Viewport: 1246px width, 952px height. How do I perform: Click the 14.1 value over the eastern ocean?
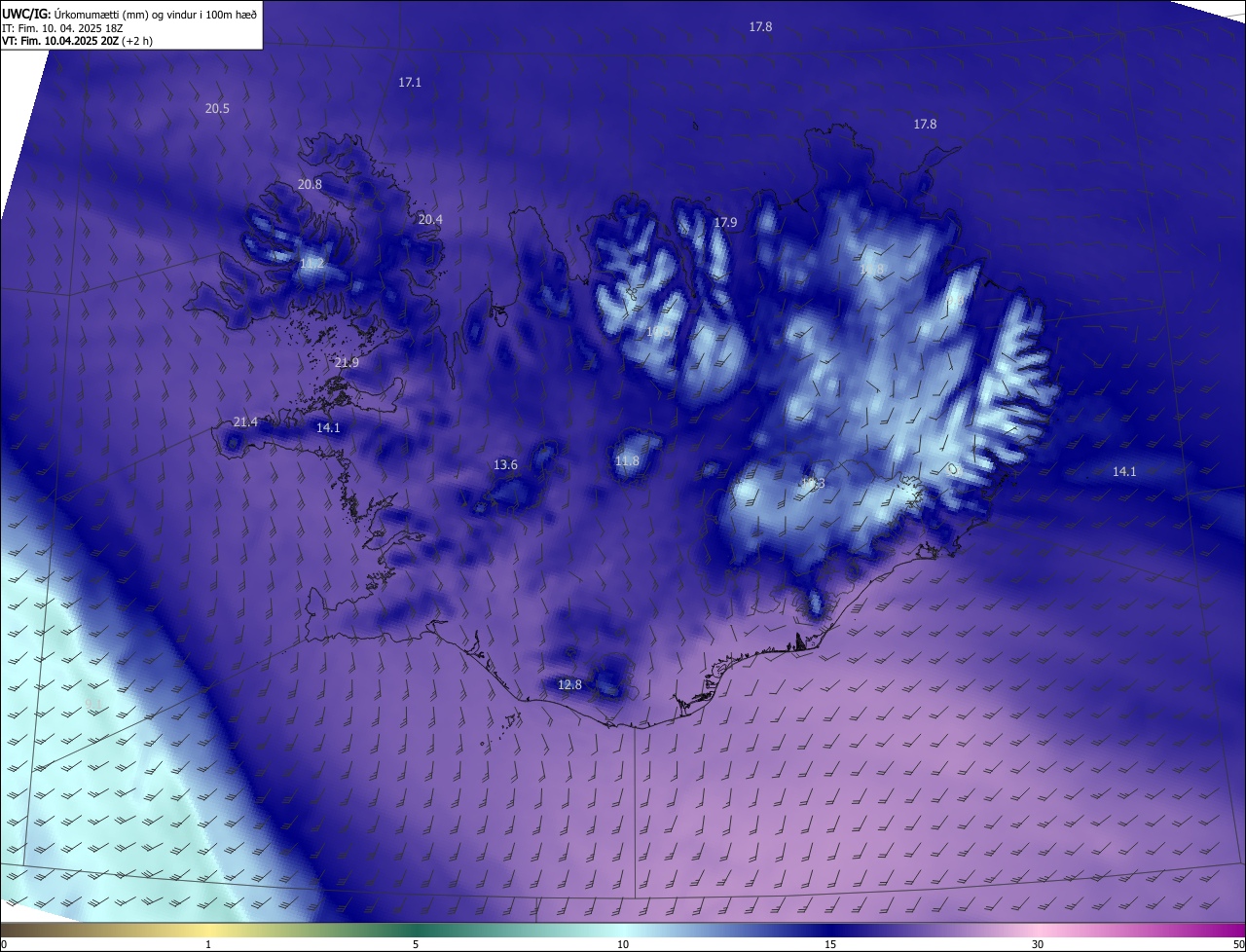pos(1124,471)
